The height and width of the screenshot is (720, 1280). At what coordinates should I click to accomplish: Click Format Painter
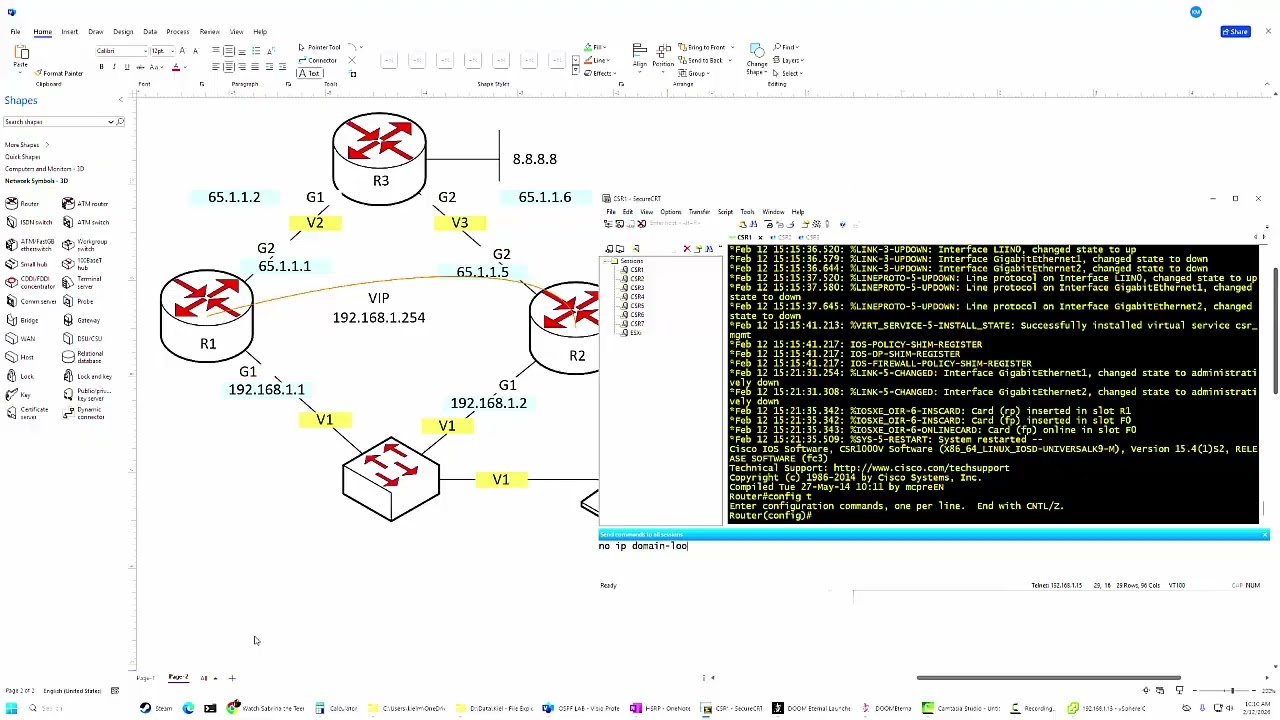click(60, 73)
